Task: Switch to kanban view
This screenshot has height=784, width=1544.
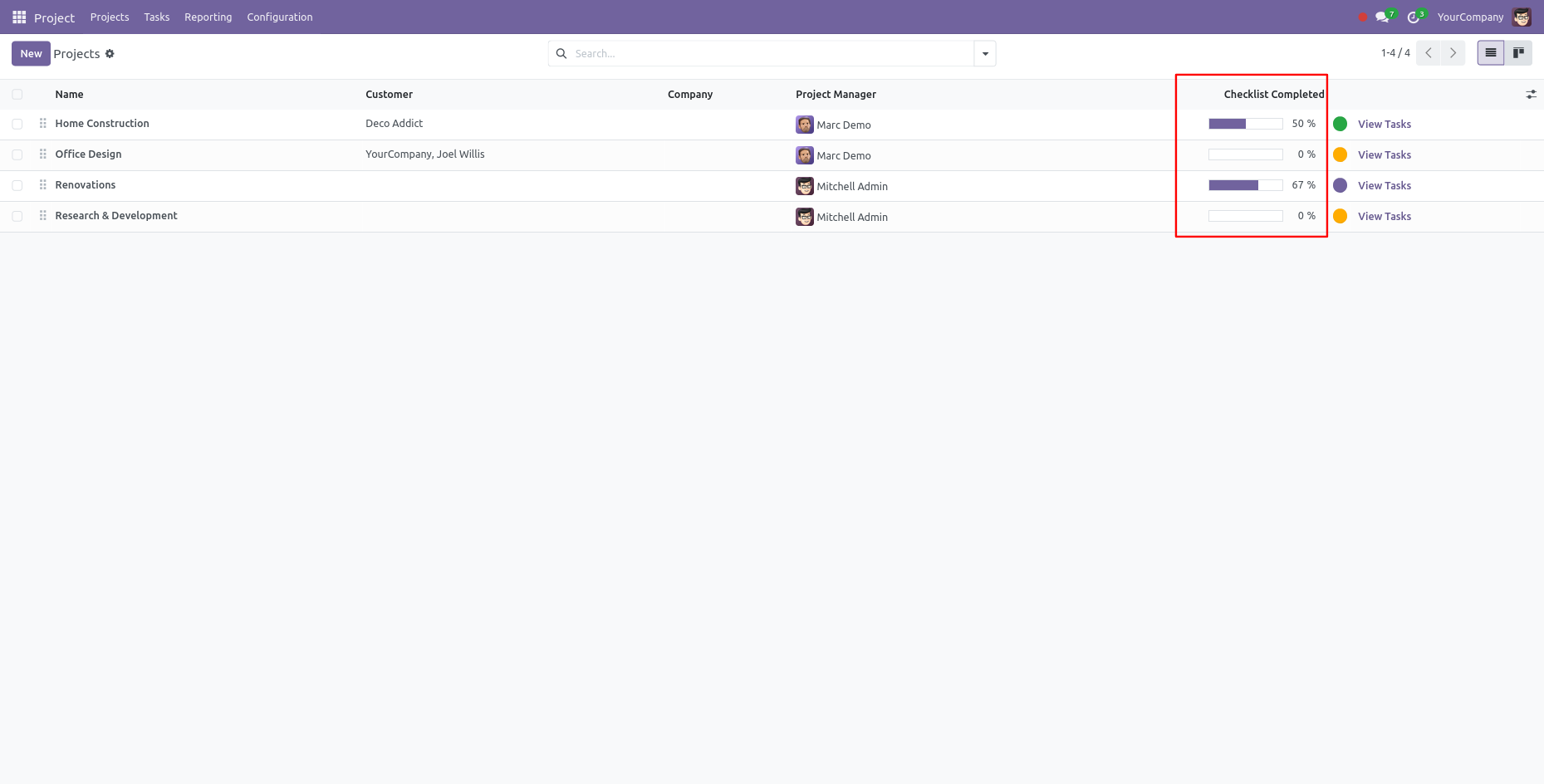Action: pos(1518,53)
